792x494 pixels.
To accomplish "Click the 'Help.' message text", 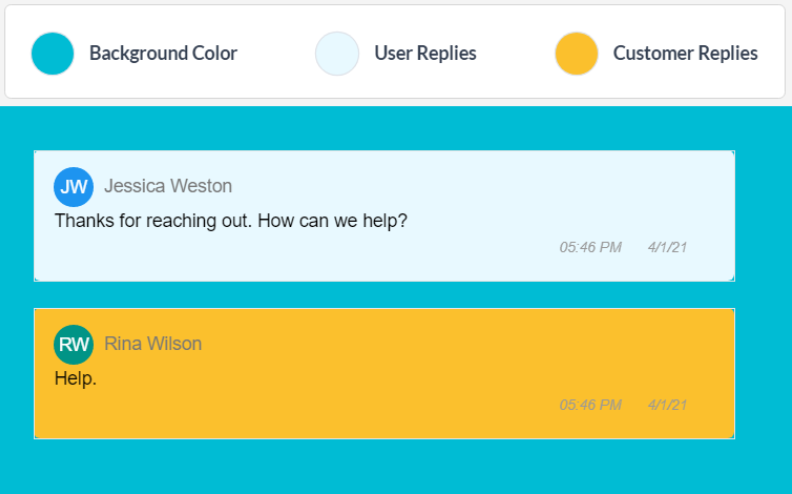I will (75, 378).
